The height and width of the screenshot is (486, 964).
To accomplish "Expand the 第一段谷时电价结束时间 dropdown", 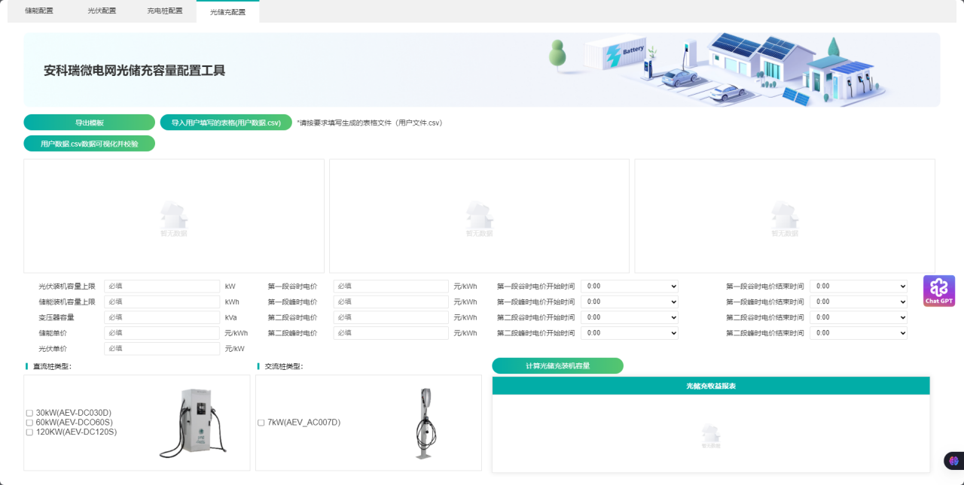I will pos(858,286).
